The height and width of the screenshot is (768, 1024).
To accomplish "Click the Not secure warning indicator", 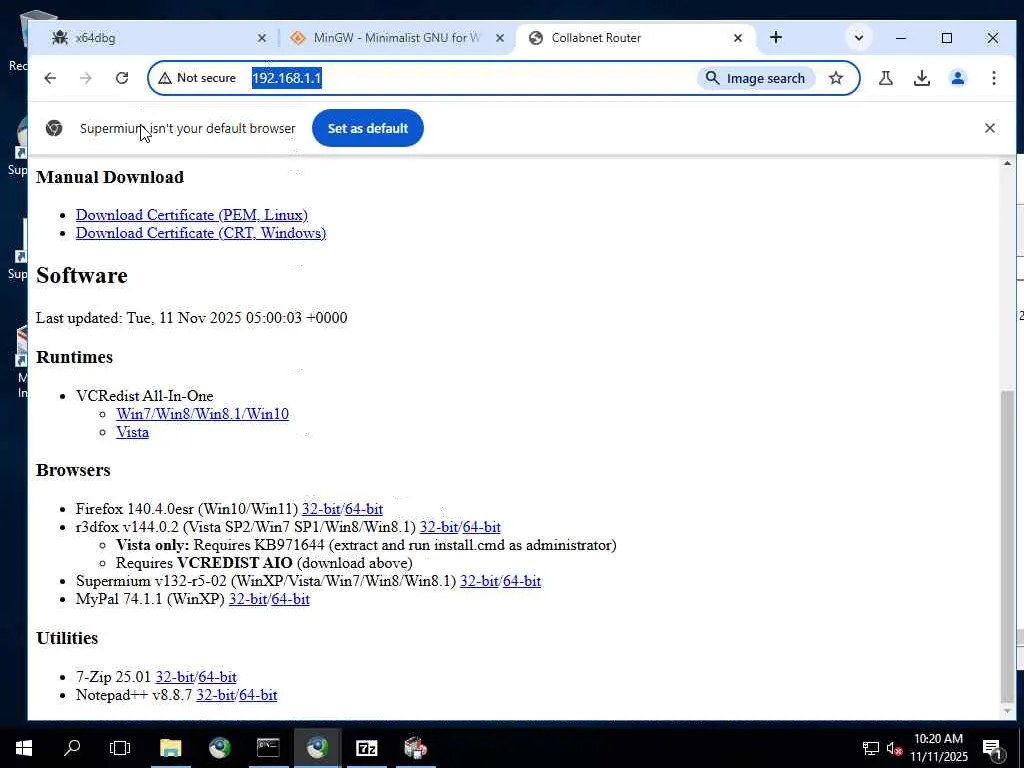I will (197, 78).
